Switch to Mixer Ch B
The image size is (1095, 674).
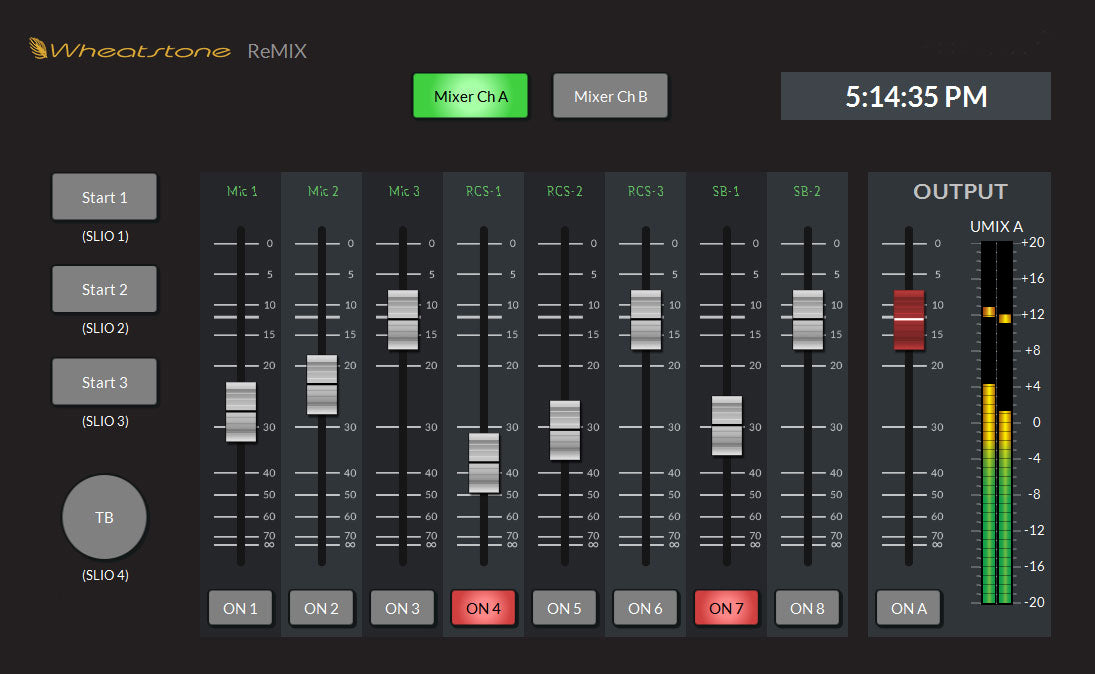610,96
